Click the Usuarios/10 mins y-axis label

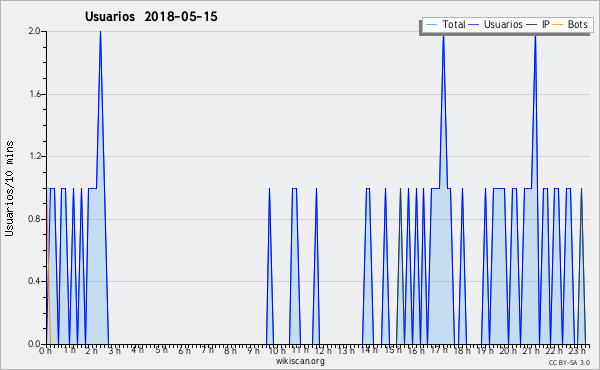pyautogui.click(x=9, y=189)
